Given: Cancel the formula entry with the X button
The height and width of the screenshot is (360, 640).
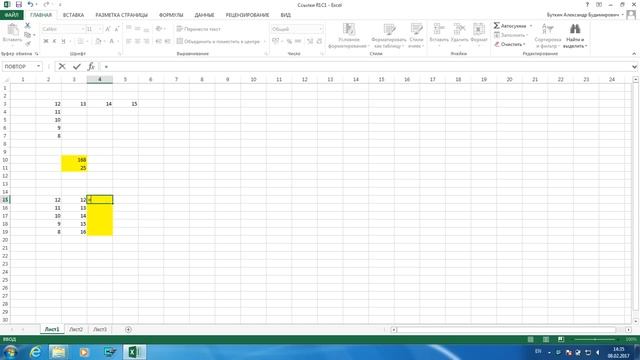Looking at the screenshot, I should click(62, 67).
